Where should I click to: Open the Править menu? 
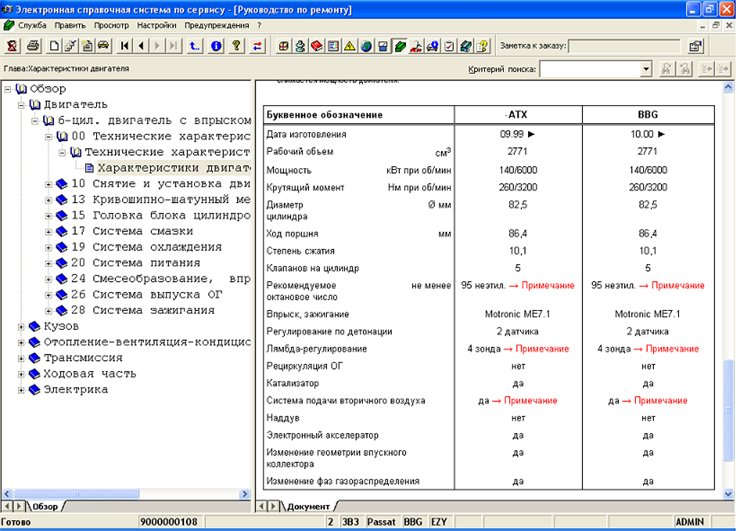pos(70,25)
